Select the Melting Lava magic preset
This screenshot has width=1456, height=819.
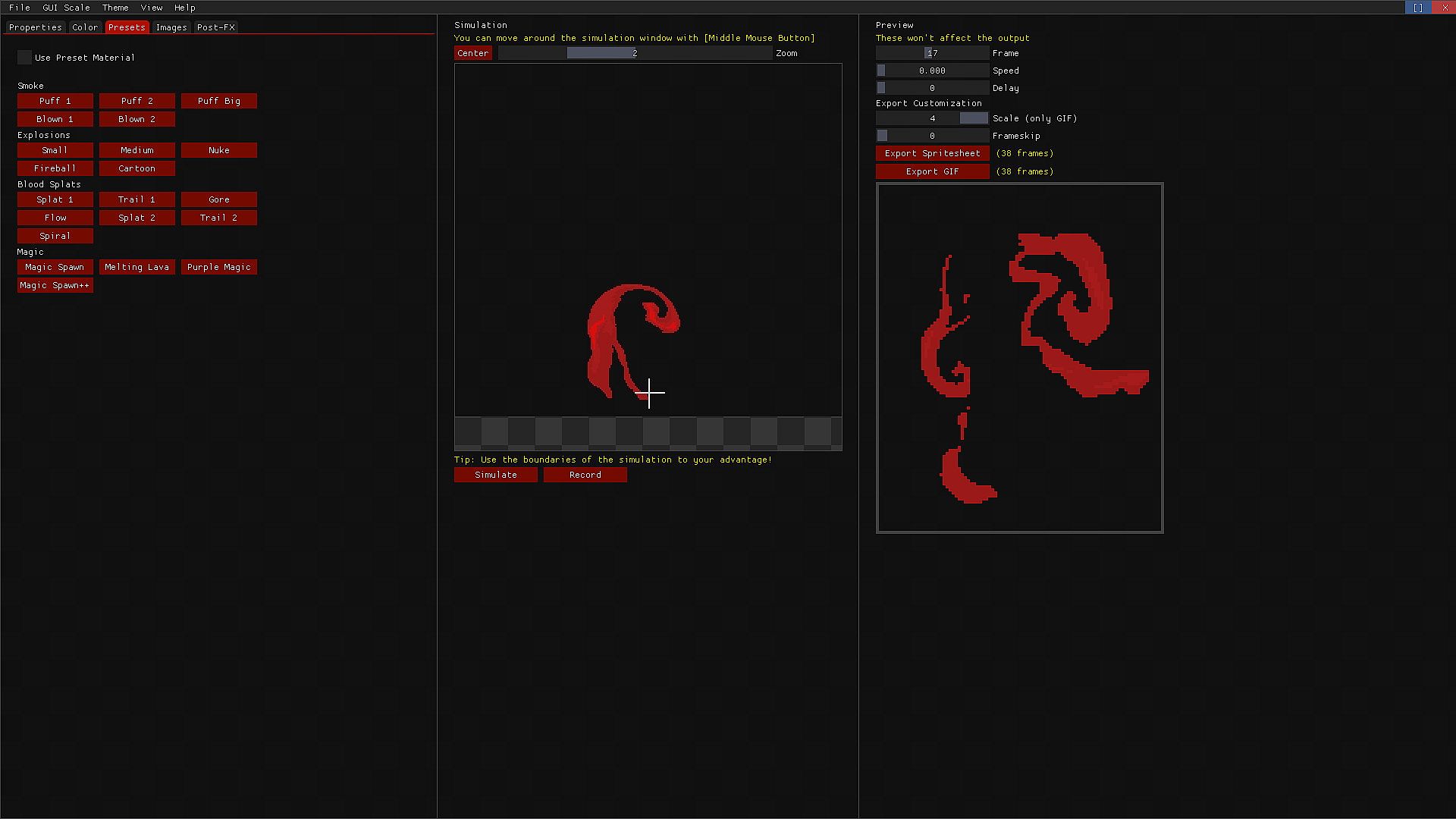(x=136, y=267)
